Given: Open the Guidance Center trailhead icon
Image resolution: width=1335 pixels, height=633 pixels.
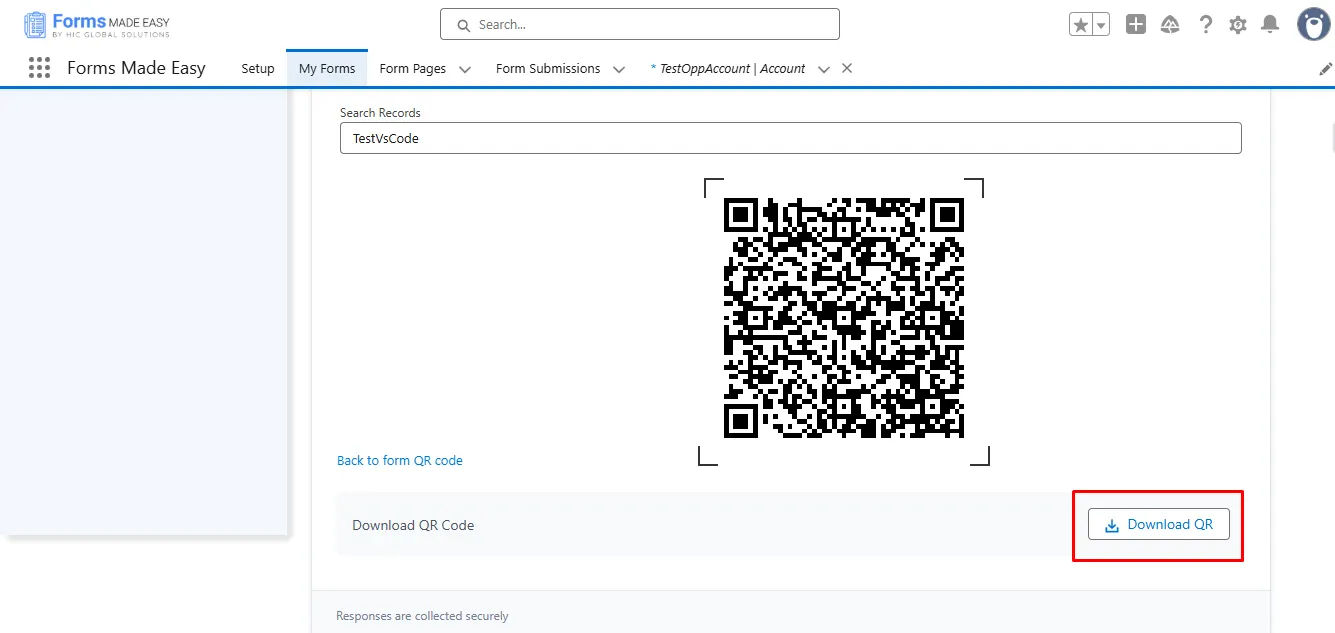Looking at the screenshot, I should (x=1170, y=25).
